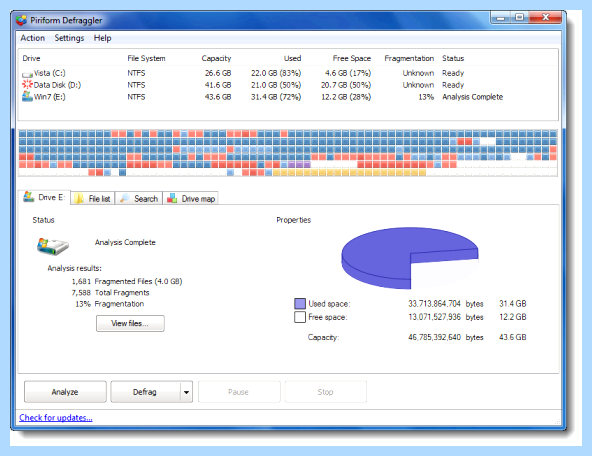
Task: Switch to the Search tab
Action: point(139,199)
